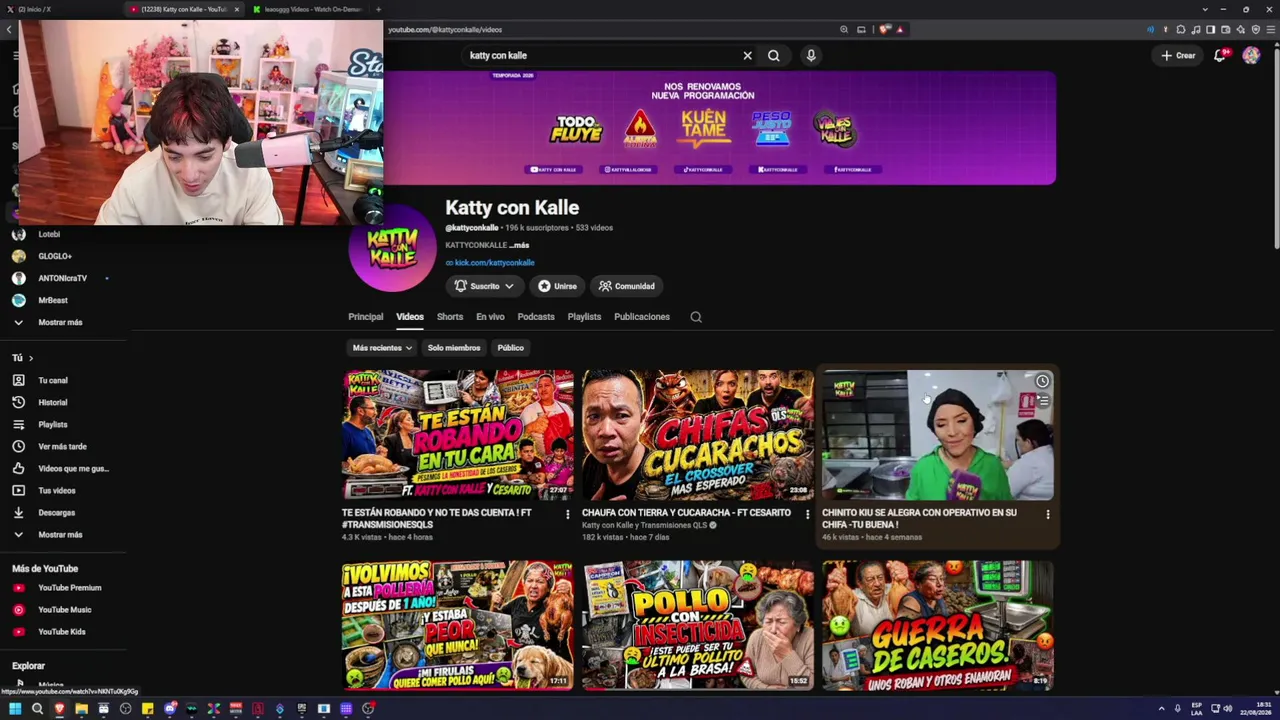Open the Comunidad button

click(626, 286)
